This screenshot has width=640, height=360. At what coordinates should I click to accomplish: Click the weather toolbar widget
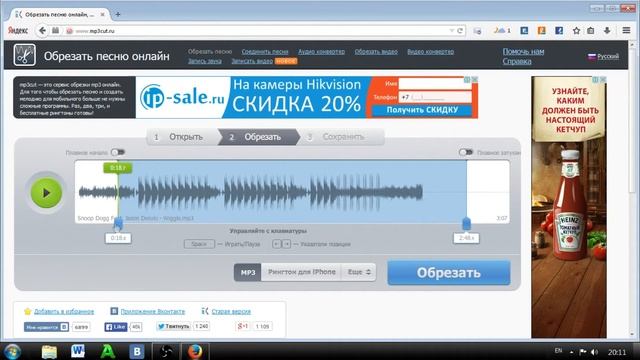[x=502, y=31]
